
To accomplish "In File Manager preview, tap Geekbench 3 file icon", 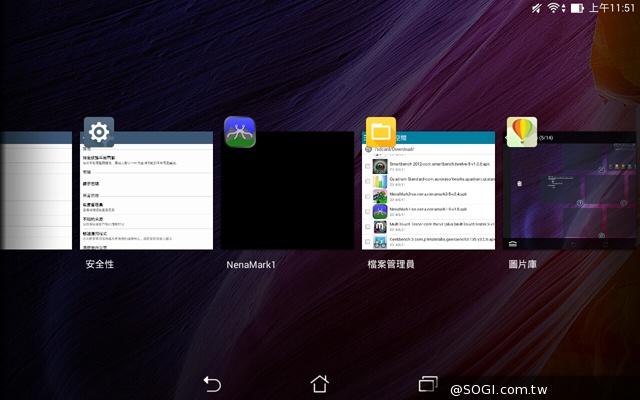I will 380,242.
